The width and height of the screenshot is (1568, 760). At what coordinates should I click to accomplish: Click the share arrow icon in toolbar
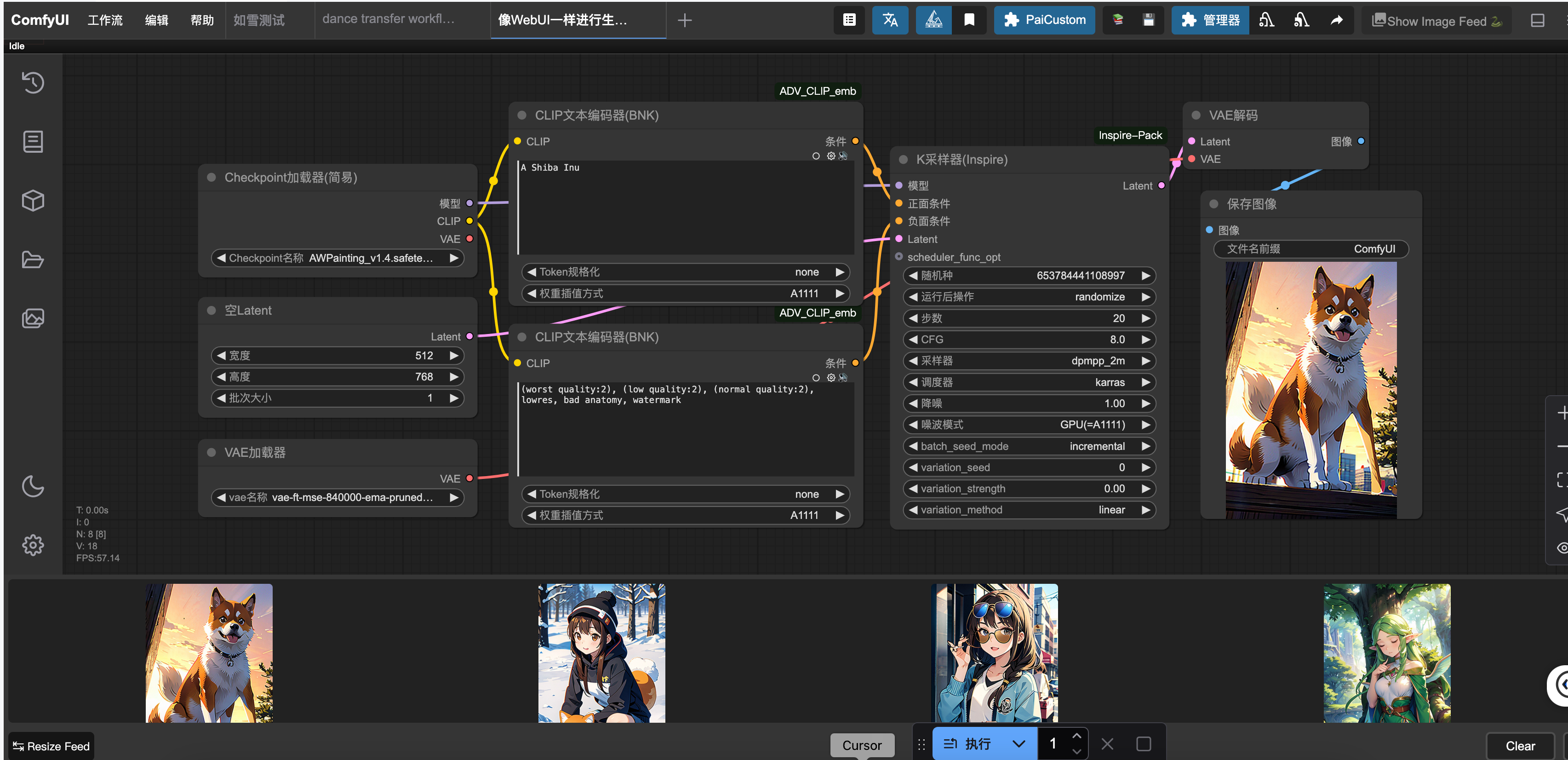pyautogui.click(x=1336, y=20)
